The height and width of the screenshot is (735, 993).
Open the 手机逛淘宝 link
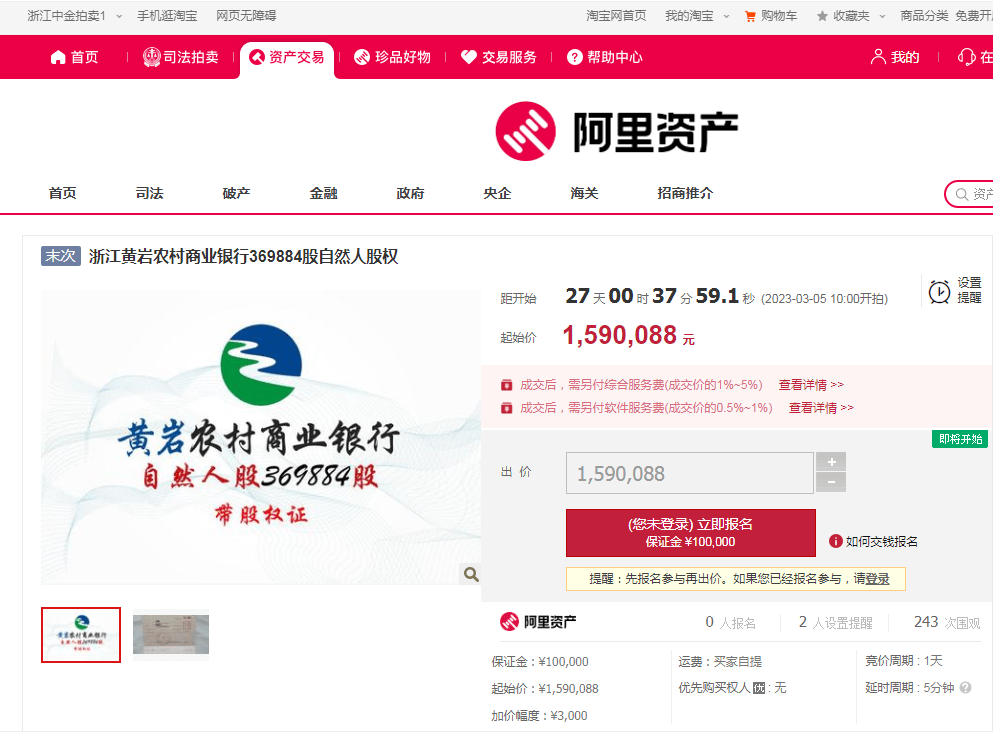[167, 16]
